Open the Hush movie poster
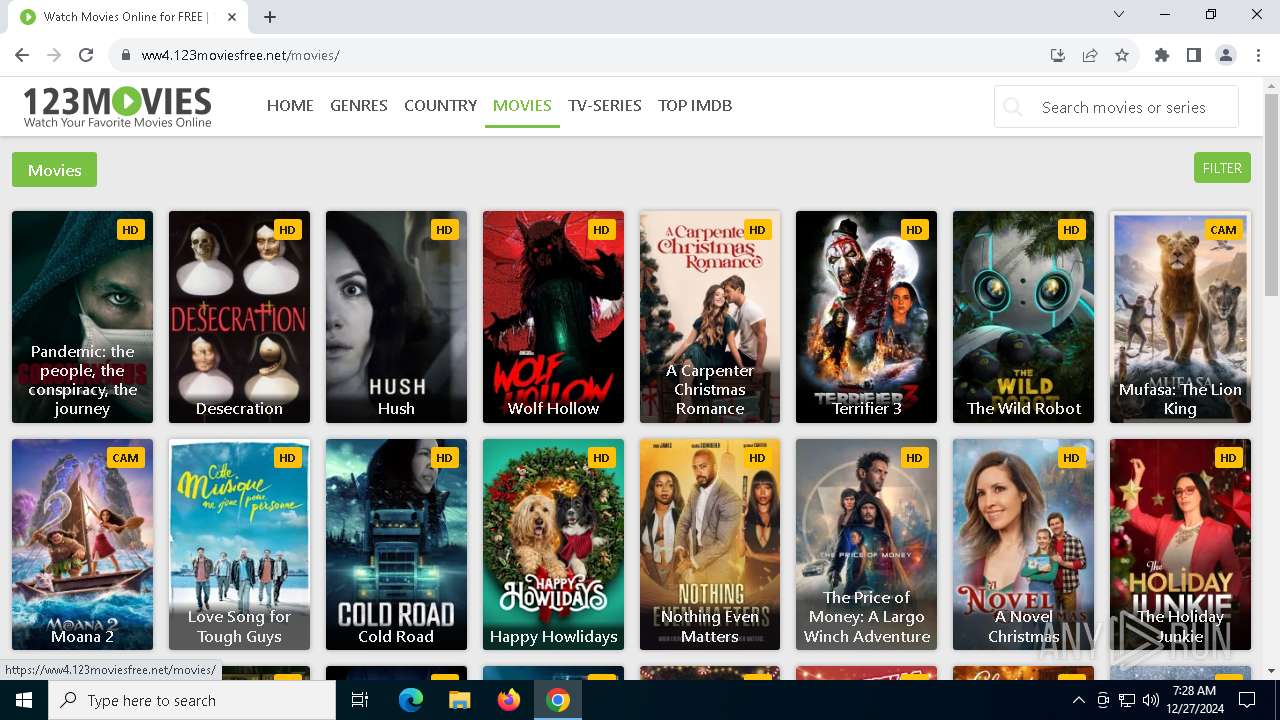 pos(396,317)
